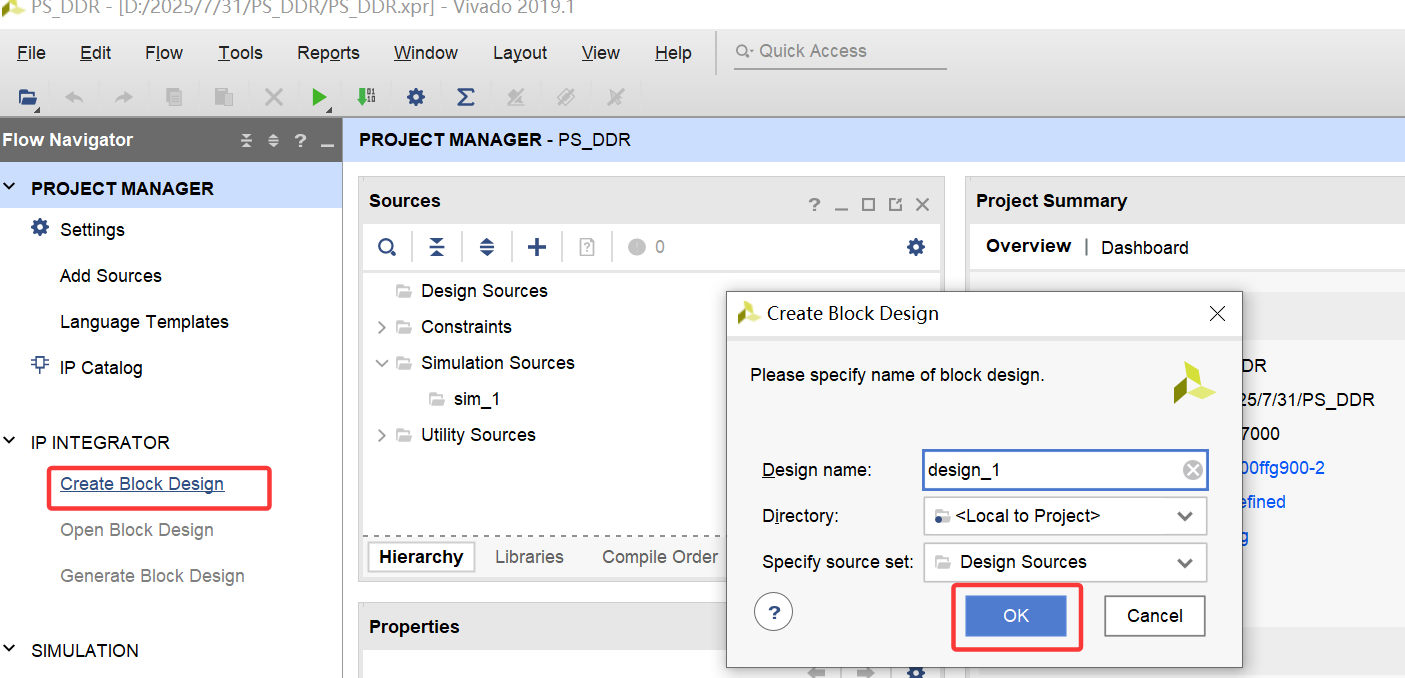Switch to the Libraries tab
This screenshot has height=678, width=1405.
(x=529, y=557)
